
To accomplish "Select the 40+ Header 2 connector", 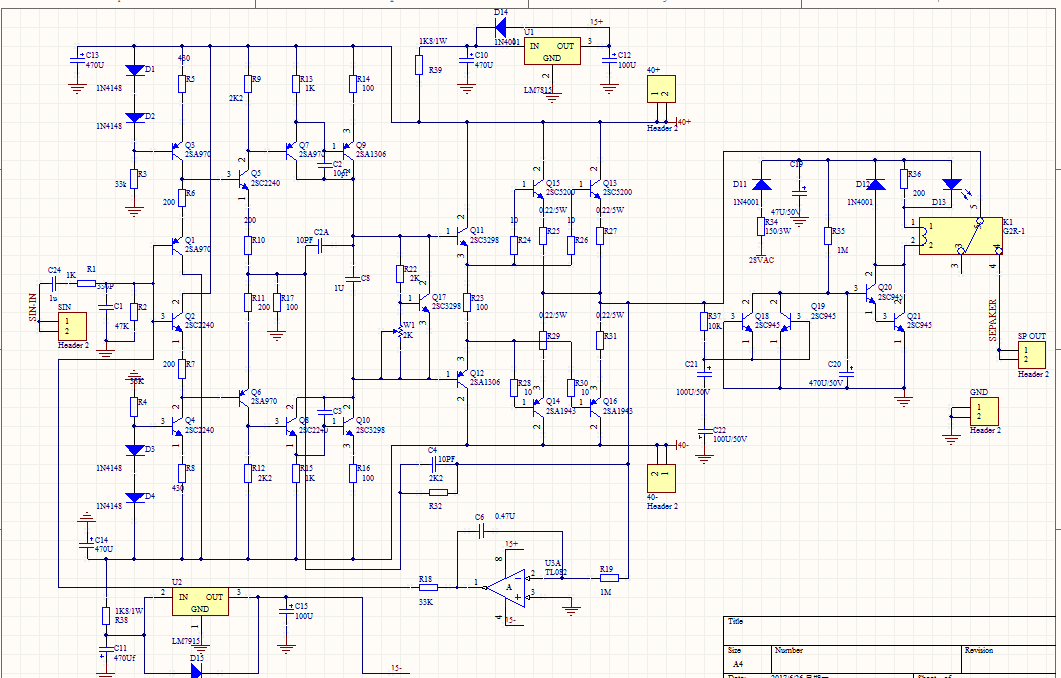I will [661, 89].
